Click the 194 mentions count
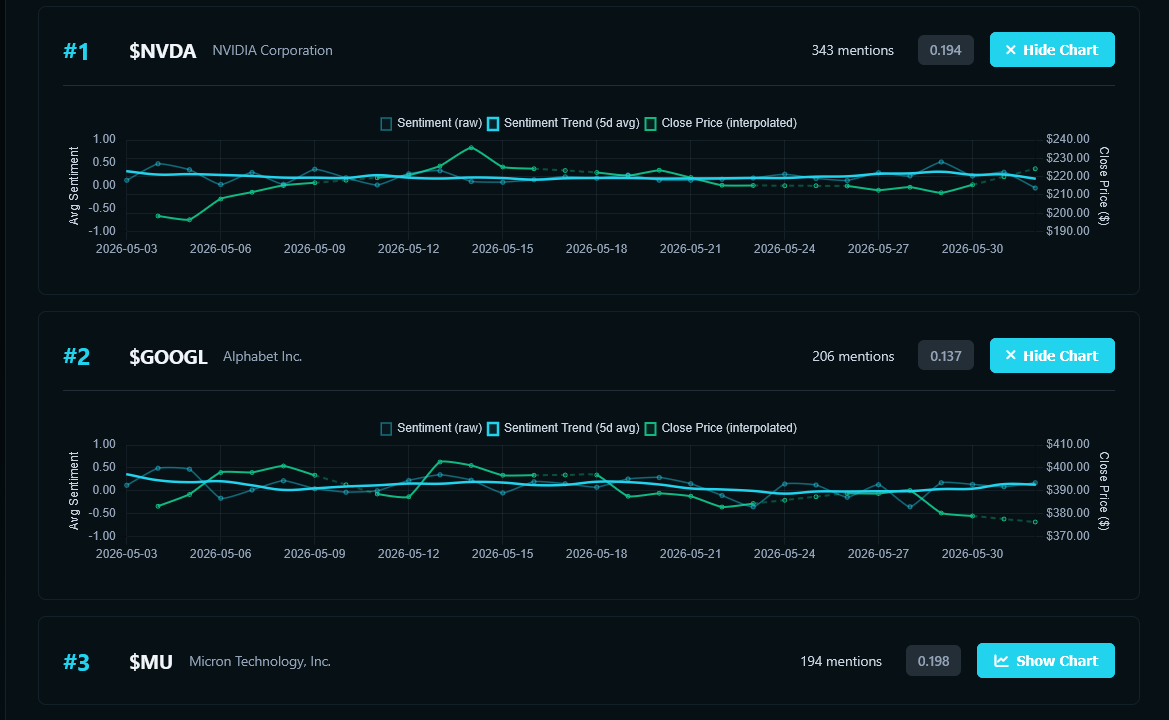Image resolution: width=1169 pixels, height=720 pixels. point(841,661)
